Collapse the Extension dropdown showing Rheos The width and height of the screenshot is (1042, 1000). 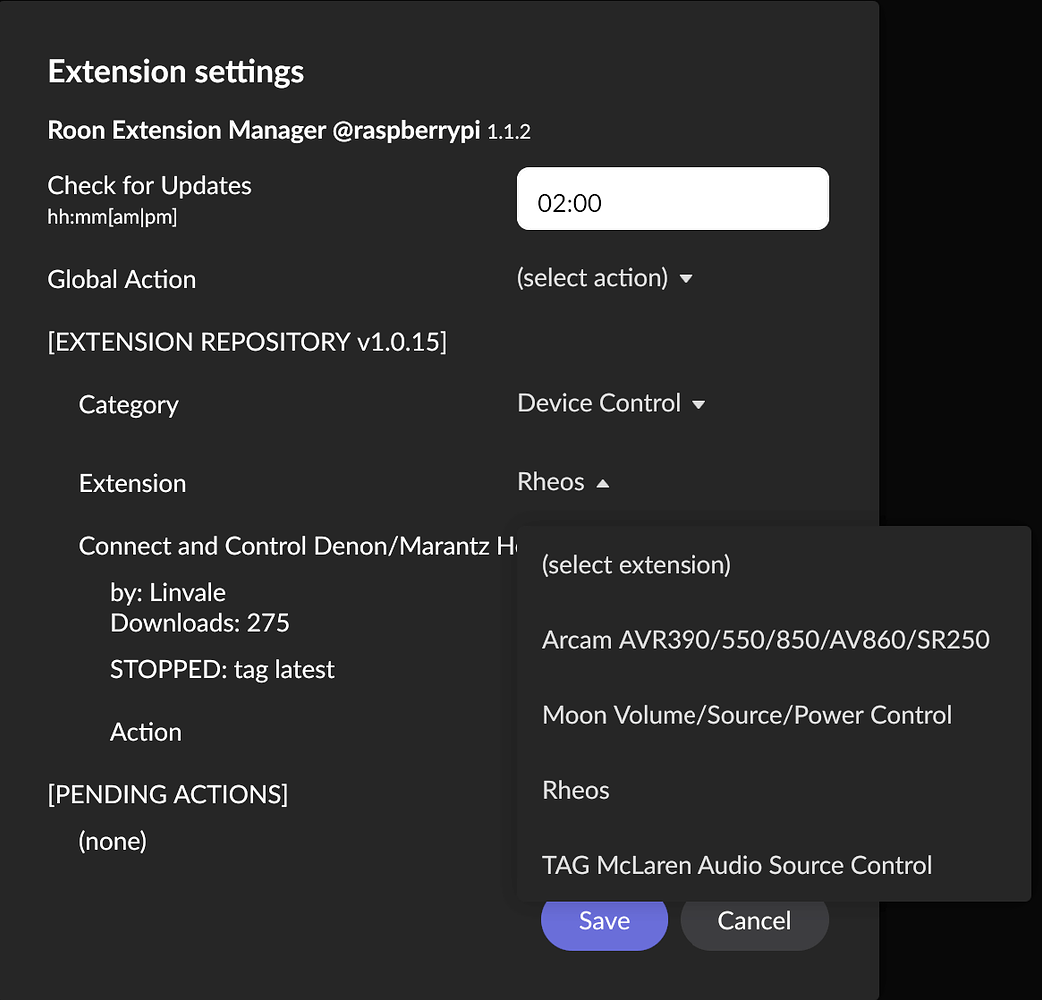pyautogui.click(x=563, y=482)
